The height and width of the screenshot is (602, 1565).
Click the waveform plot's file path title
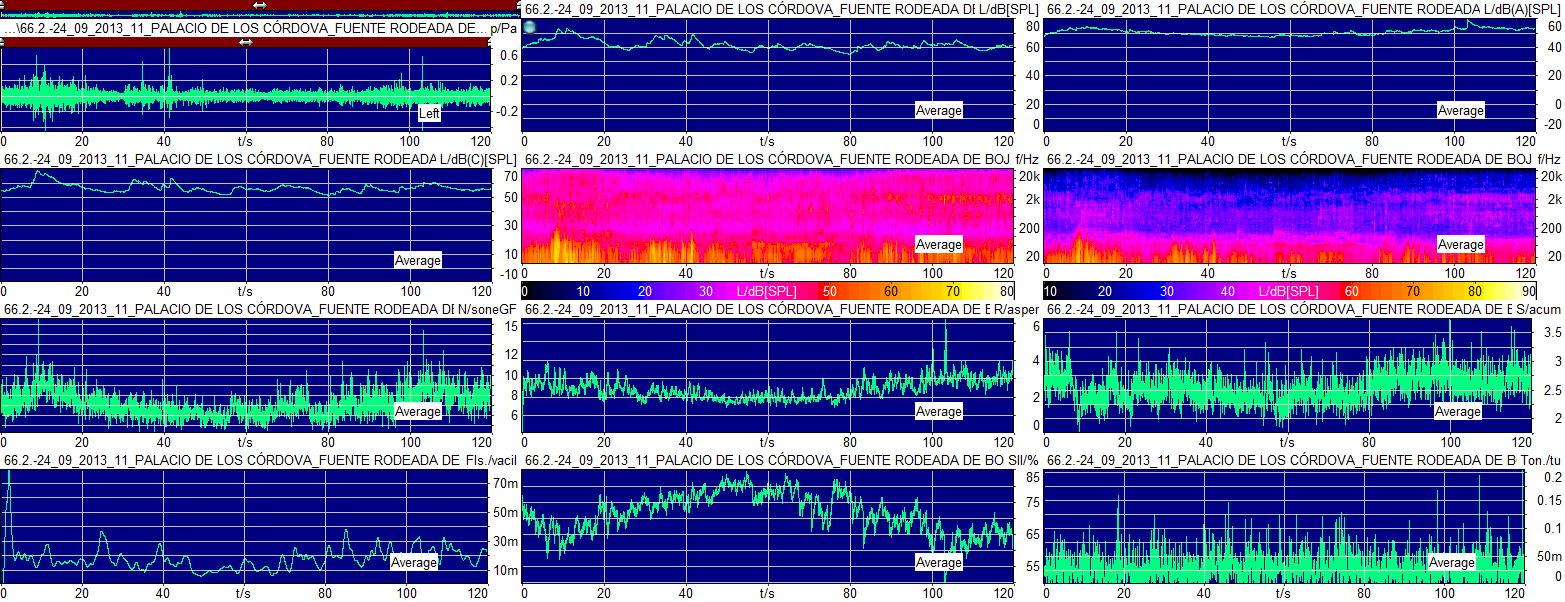(x=245, y=29)
